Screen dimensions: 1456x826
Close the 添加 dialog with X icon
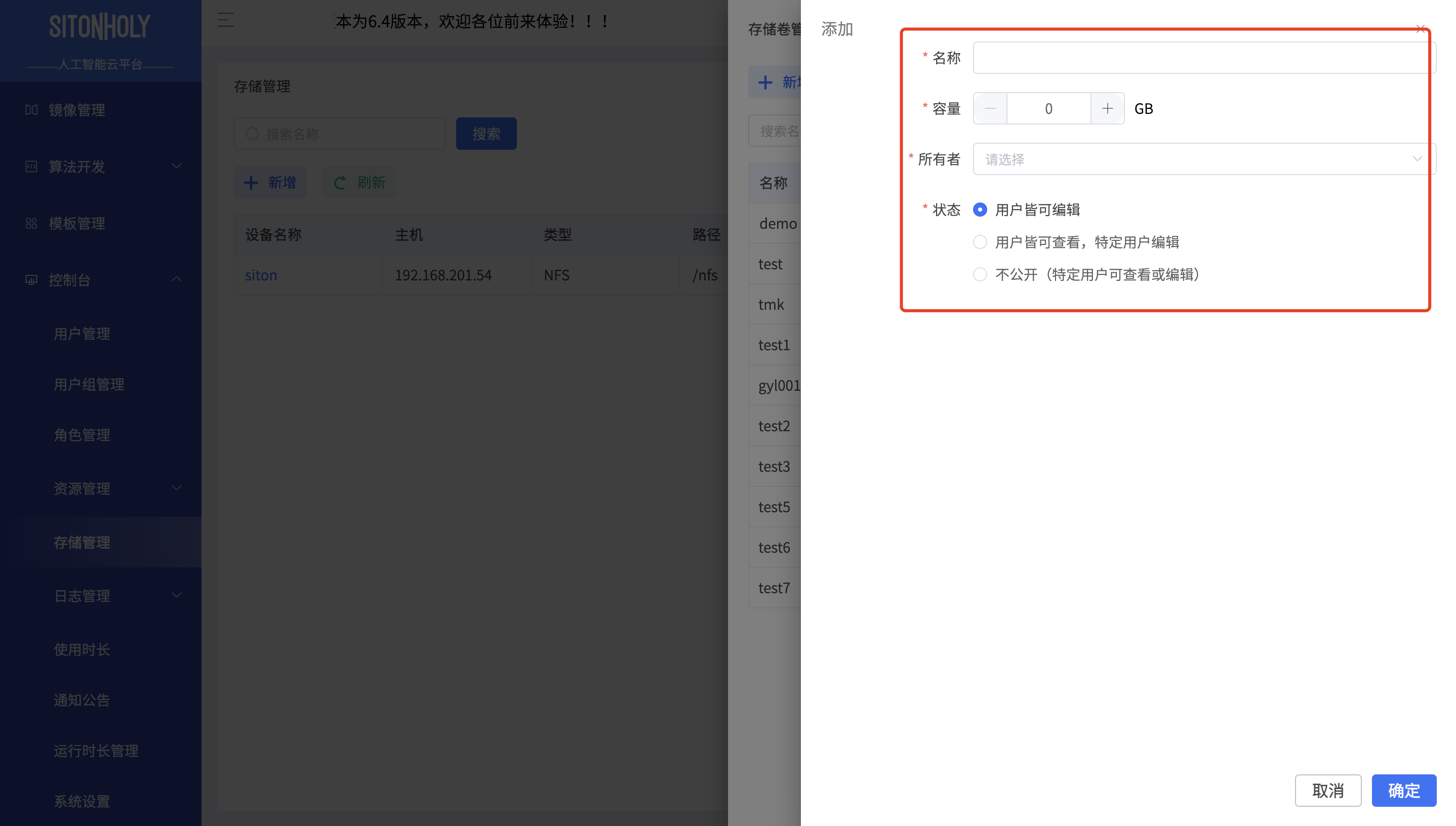point(1420,28)
